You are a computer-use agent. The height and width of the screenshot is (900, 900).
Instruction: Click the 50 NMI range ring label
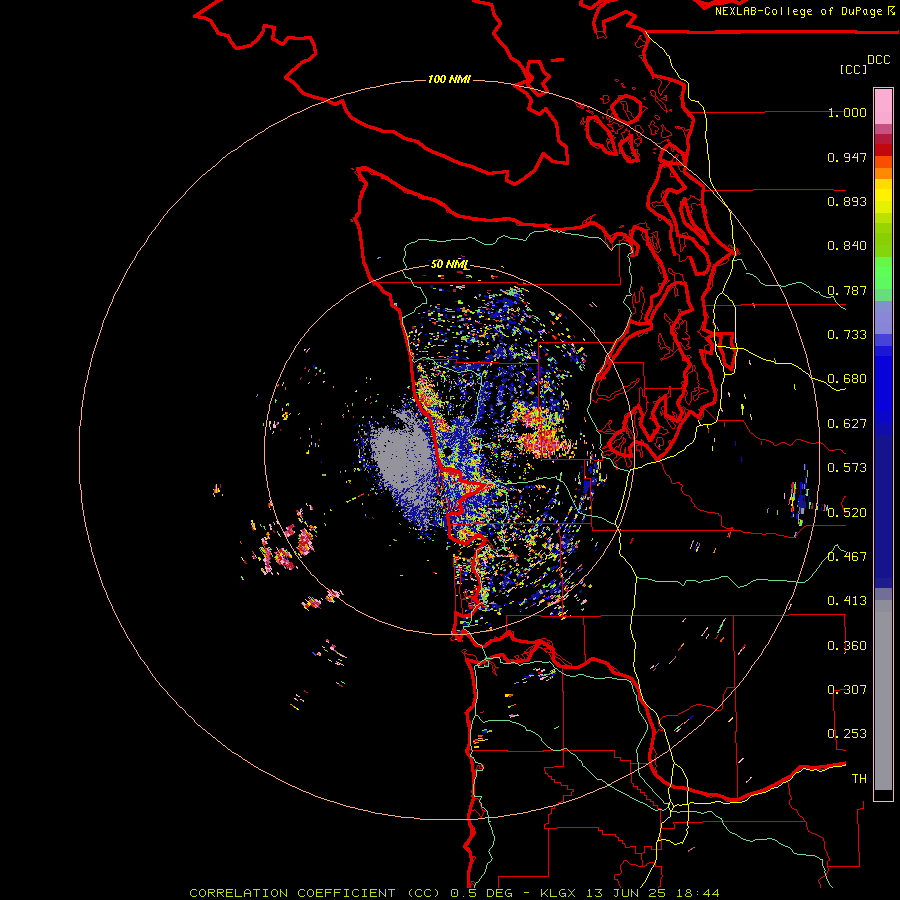point(450,264)
